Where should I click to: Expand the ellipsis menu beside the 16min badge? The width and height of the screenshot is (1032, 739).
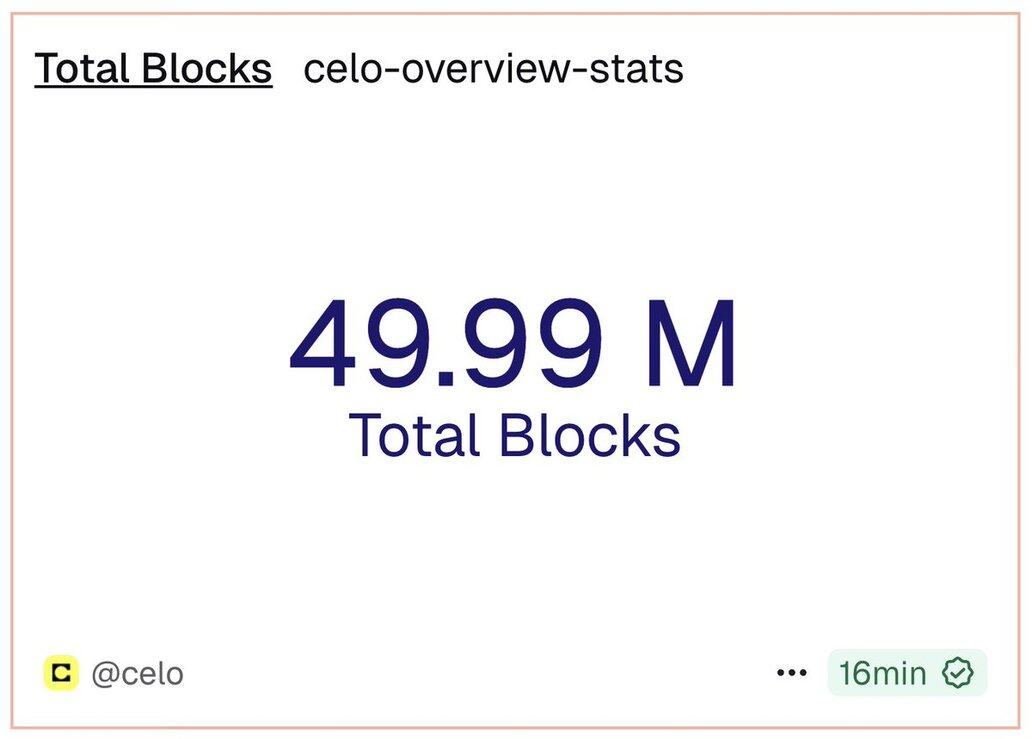[x=792, y=674]
